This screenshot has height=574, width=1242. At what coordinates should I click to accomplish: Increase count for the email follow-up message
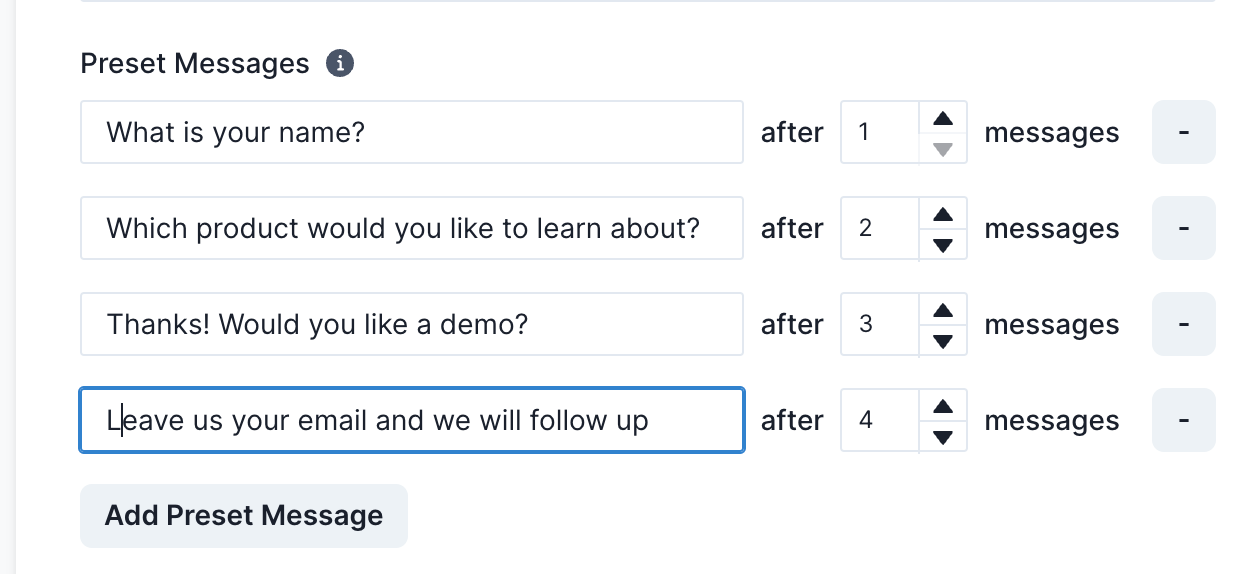(x=942, y=406)
